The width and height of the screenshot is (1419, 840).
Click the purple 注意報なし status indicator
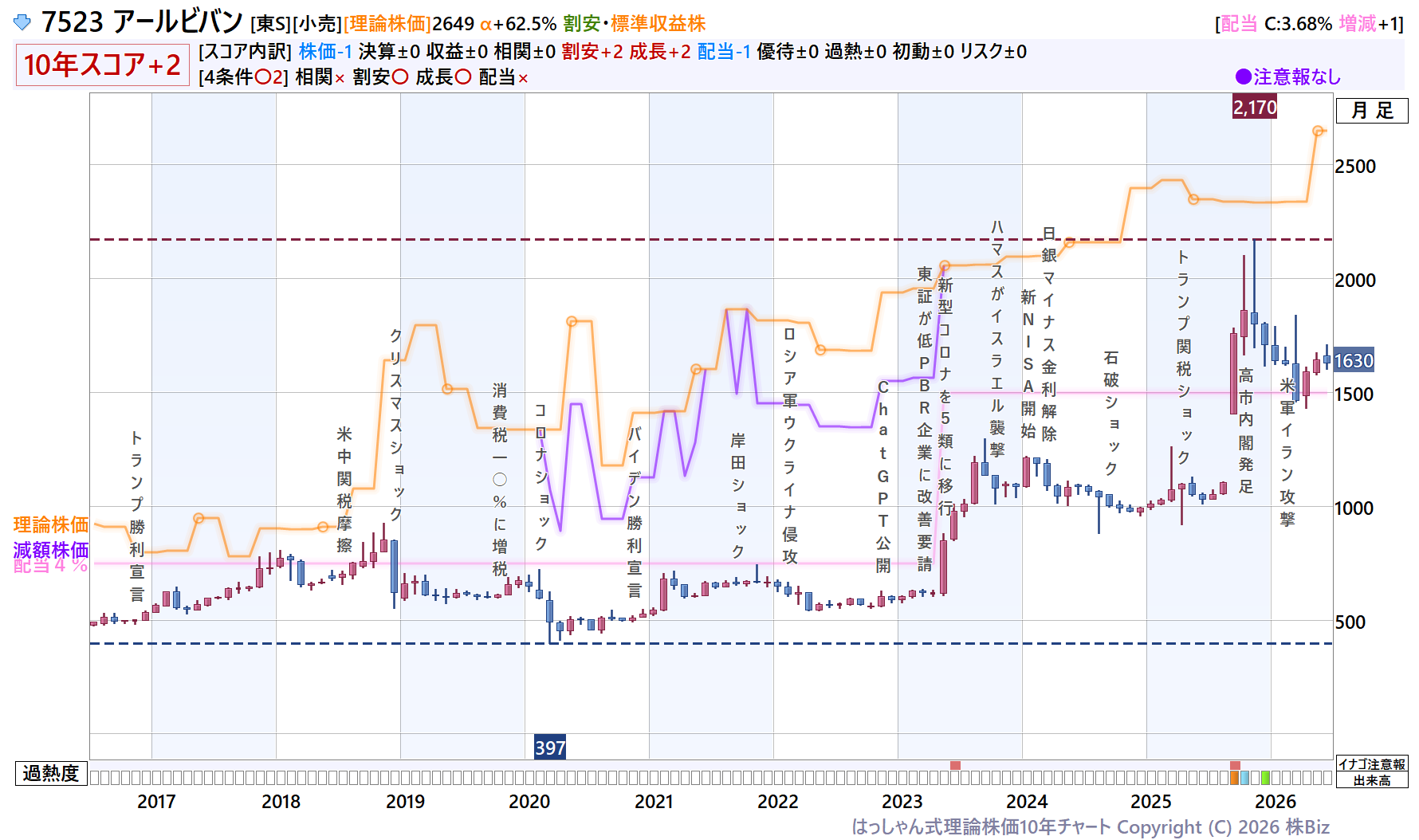coord(1287,77)
